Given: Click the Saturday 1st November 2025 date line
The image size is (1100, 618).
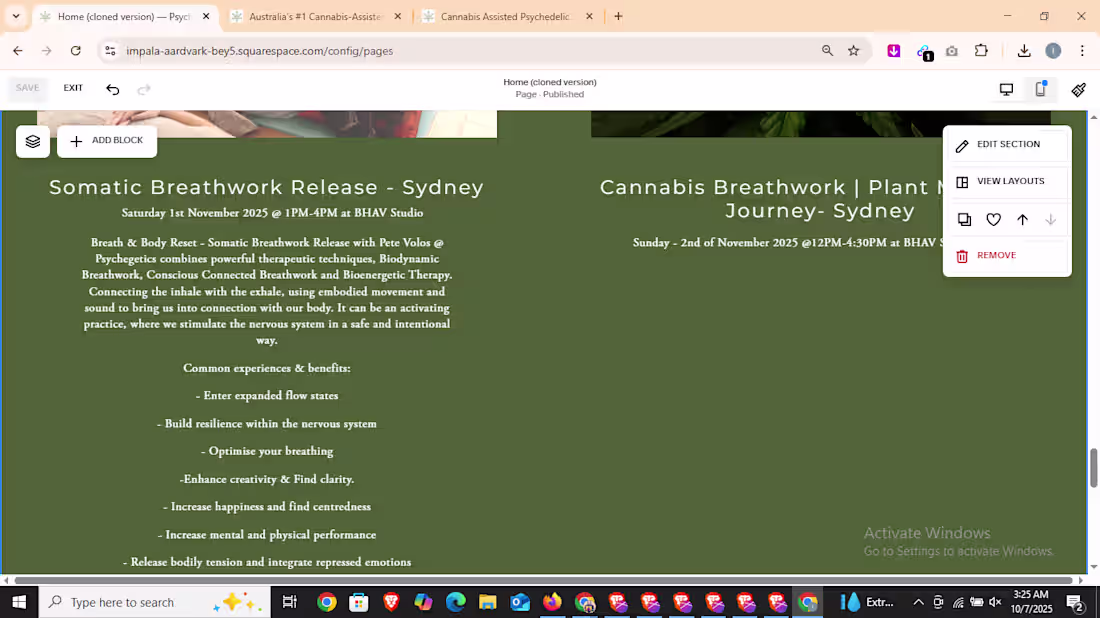Looking at the screenshot, I should (x=272, y=213).
